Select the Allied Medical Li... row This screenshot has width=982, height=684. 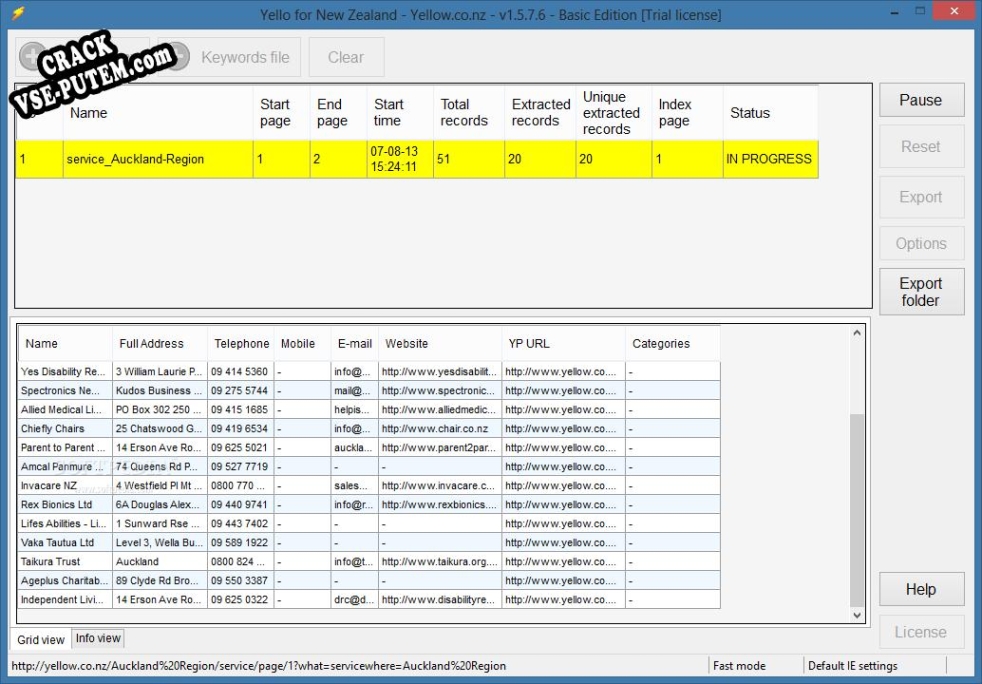(369, 410)
